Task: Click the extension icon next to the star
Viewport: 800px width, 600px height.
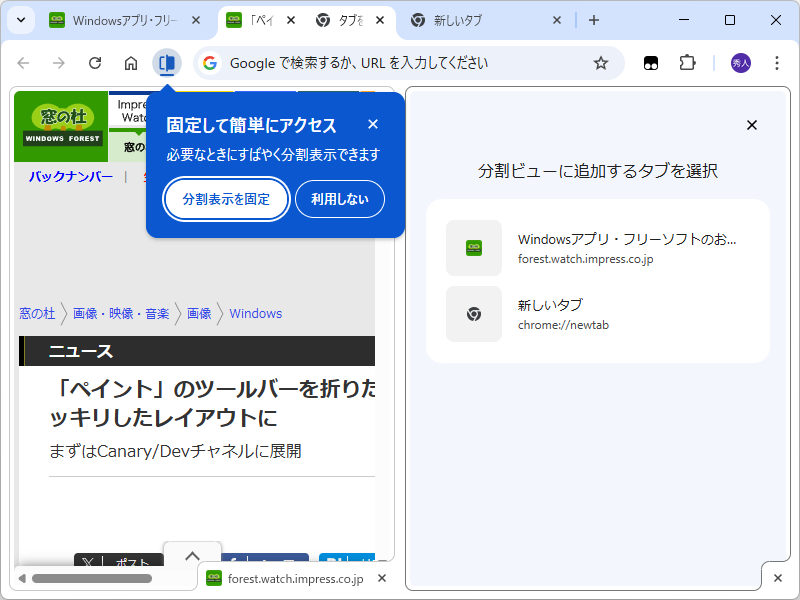Action: click(650, 62)
